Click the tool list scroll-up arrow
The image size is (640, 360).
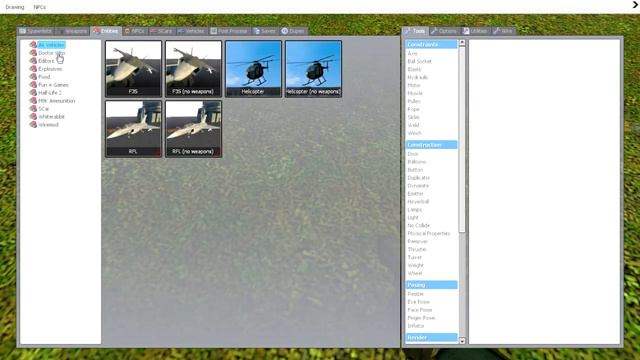click(462, 42)
